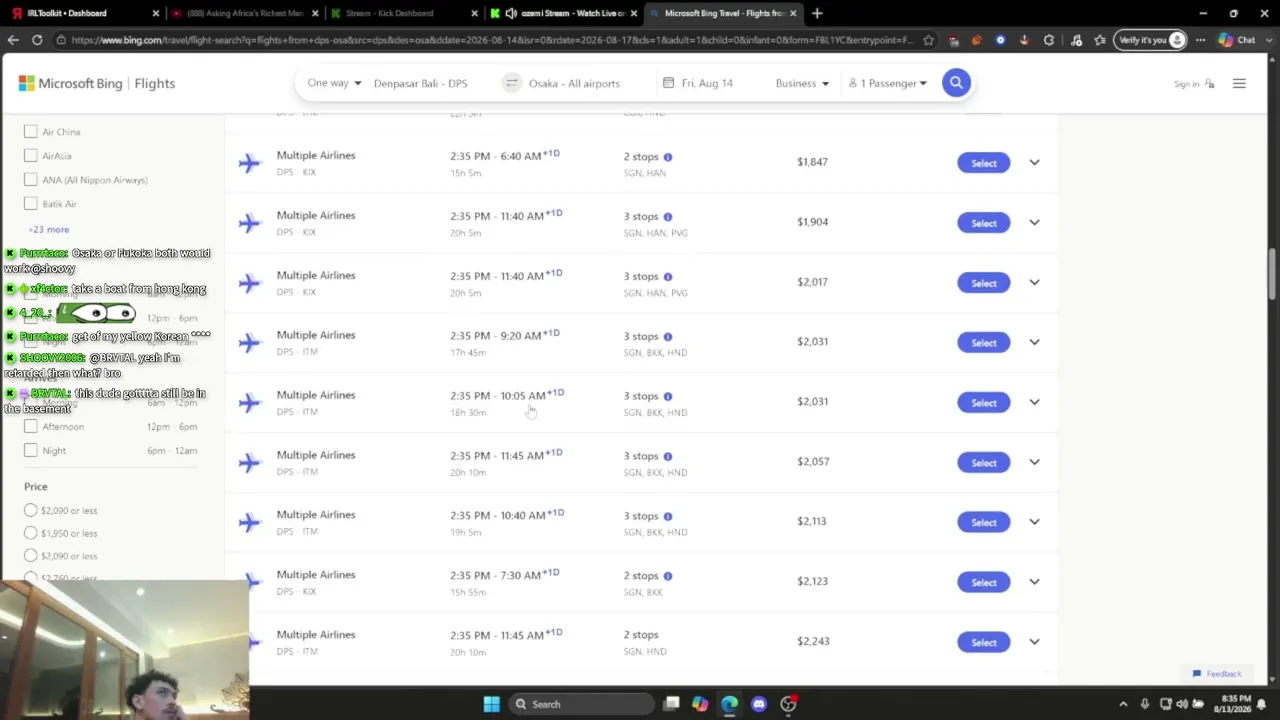Screen dimensions: 1280x720
Task: Open Discord from the taskbar
Action: (x=759, y=704)
